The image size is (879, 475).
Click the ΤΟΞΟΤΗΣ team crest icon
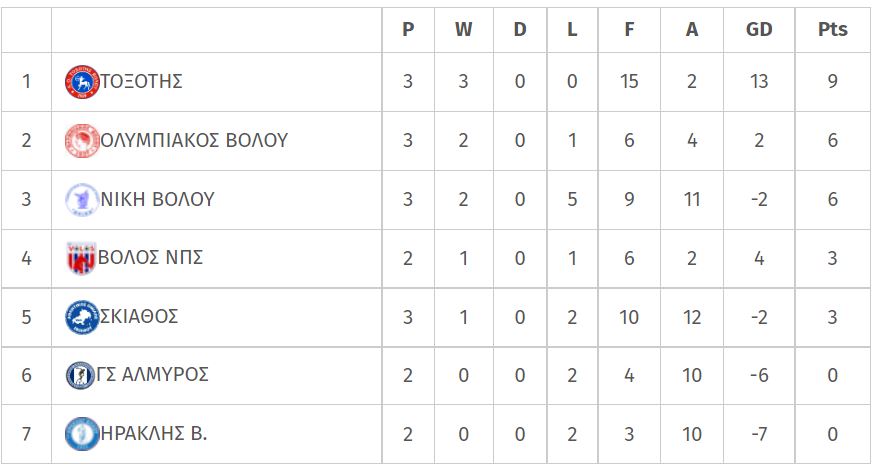tap(82, 82)
